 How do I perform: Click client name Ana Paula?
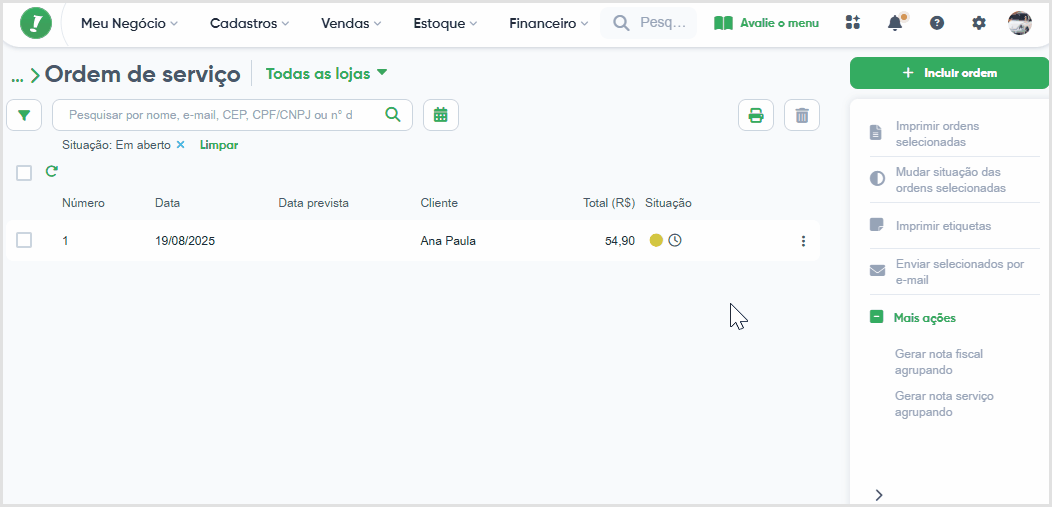(x=448, y=241)
